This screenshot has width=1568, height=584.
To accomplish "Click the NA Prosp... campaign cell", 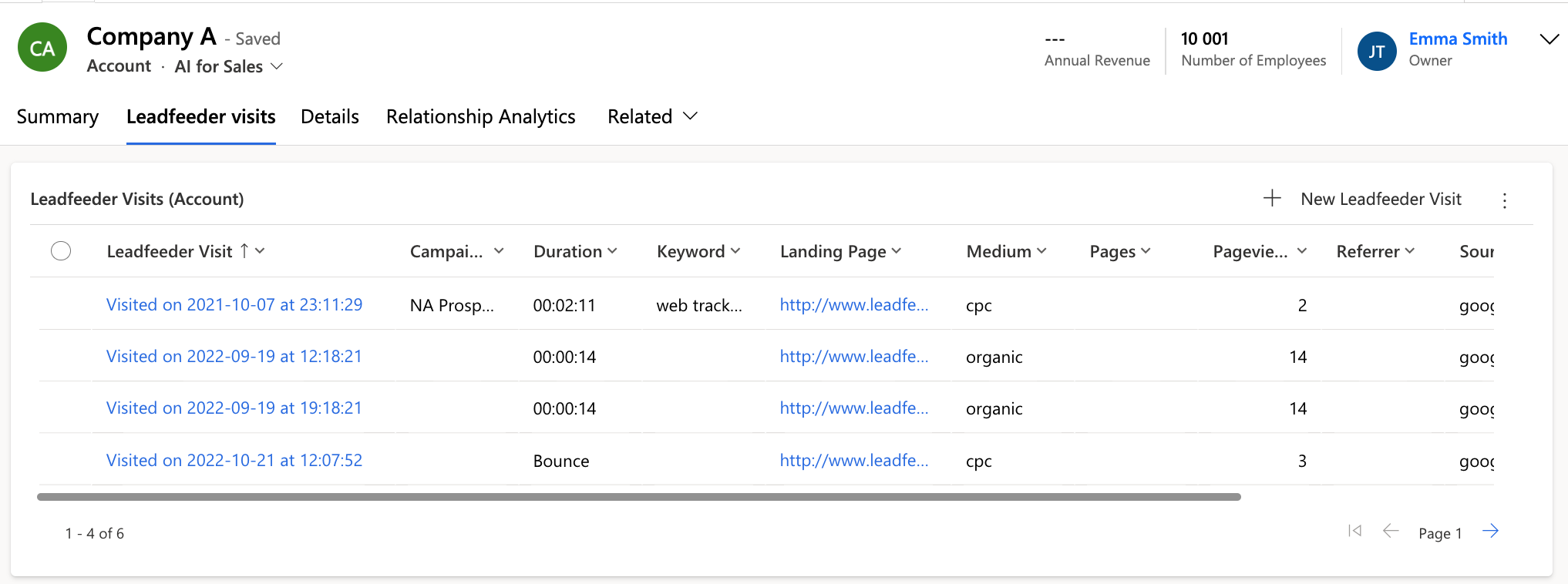I will point(452,305).
